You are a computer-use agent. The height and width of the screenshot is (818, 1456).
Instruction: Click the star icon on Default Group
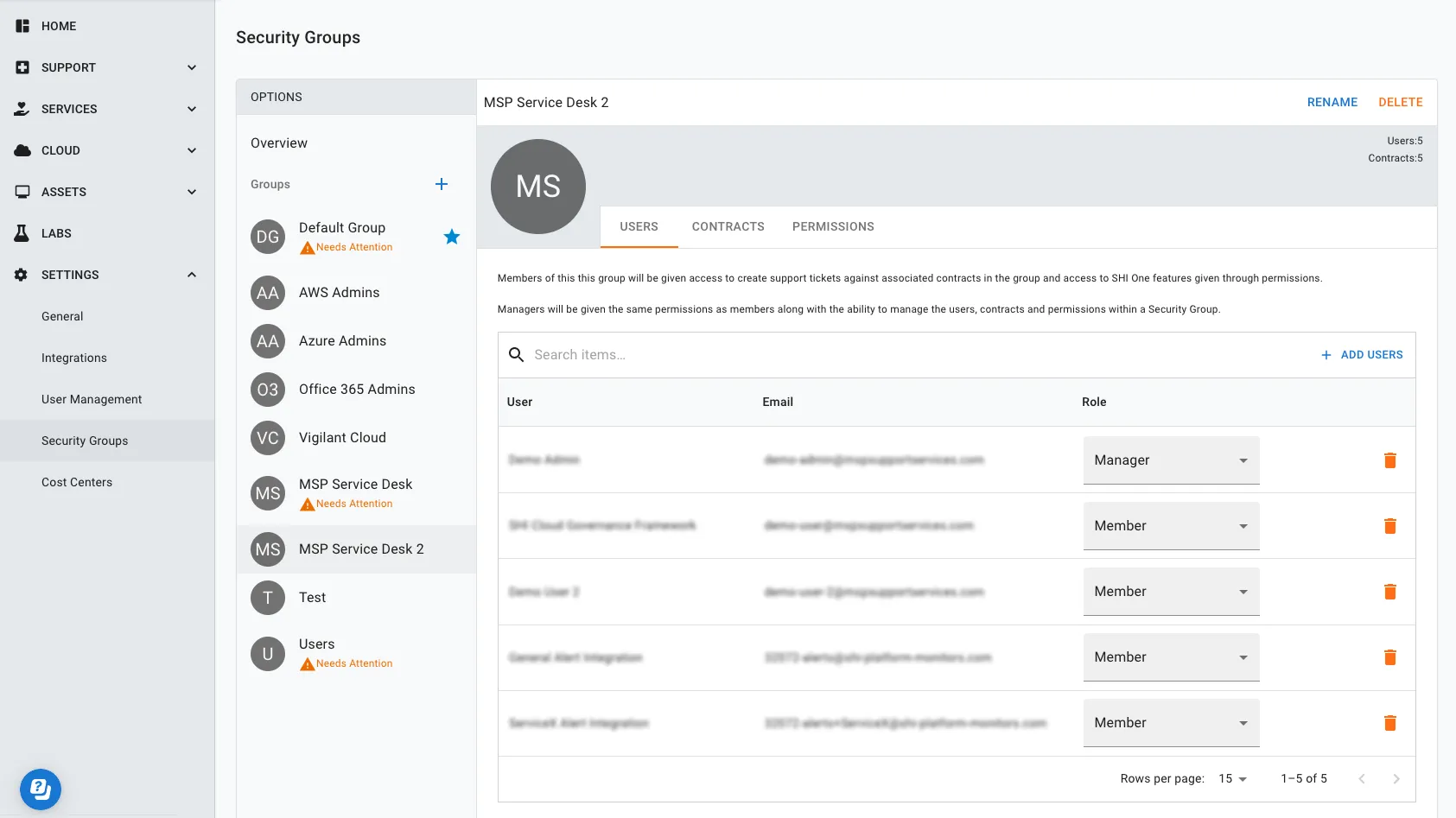click(452, 237)
